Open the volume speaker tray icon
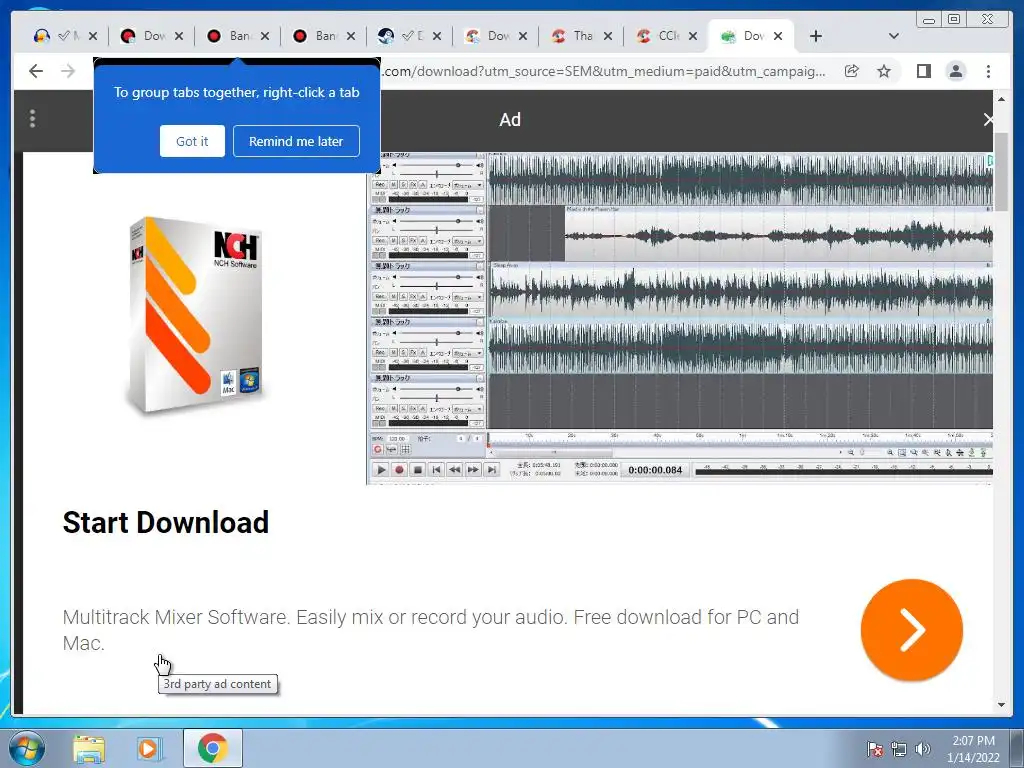 [x=923, y=749]
